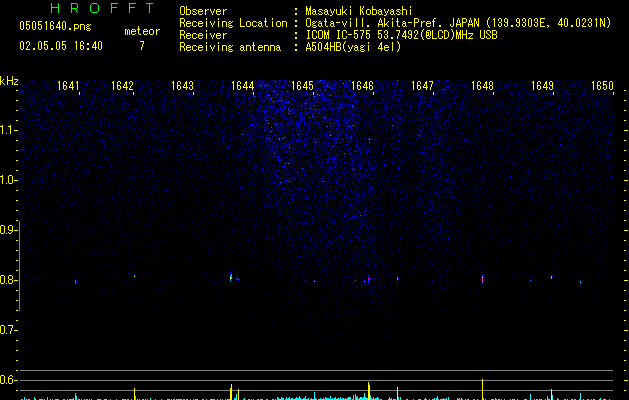629x400 pixels.
Task: Click antenna value A504HB(yagi 4el)
Action: tap(353, 47)
